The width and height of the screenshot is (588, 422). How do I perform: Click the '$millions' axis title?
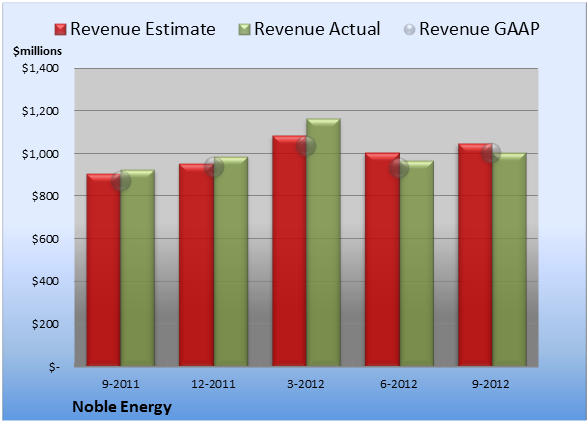coord(38,51)
